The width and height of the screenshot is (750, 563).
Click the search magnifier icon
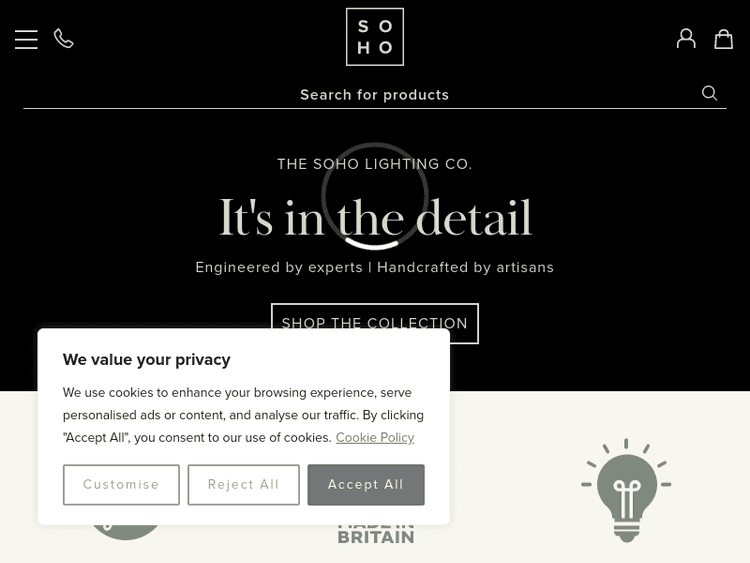710,93
